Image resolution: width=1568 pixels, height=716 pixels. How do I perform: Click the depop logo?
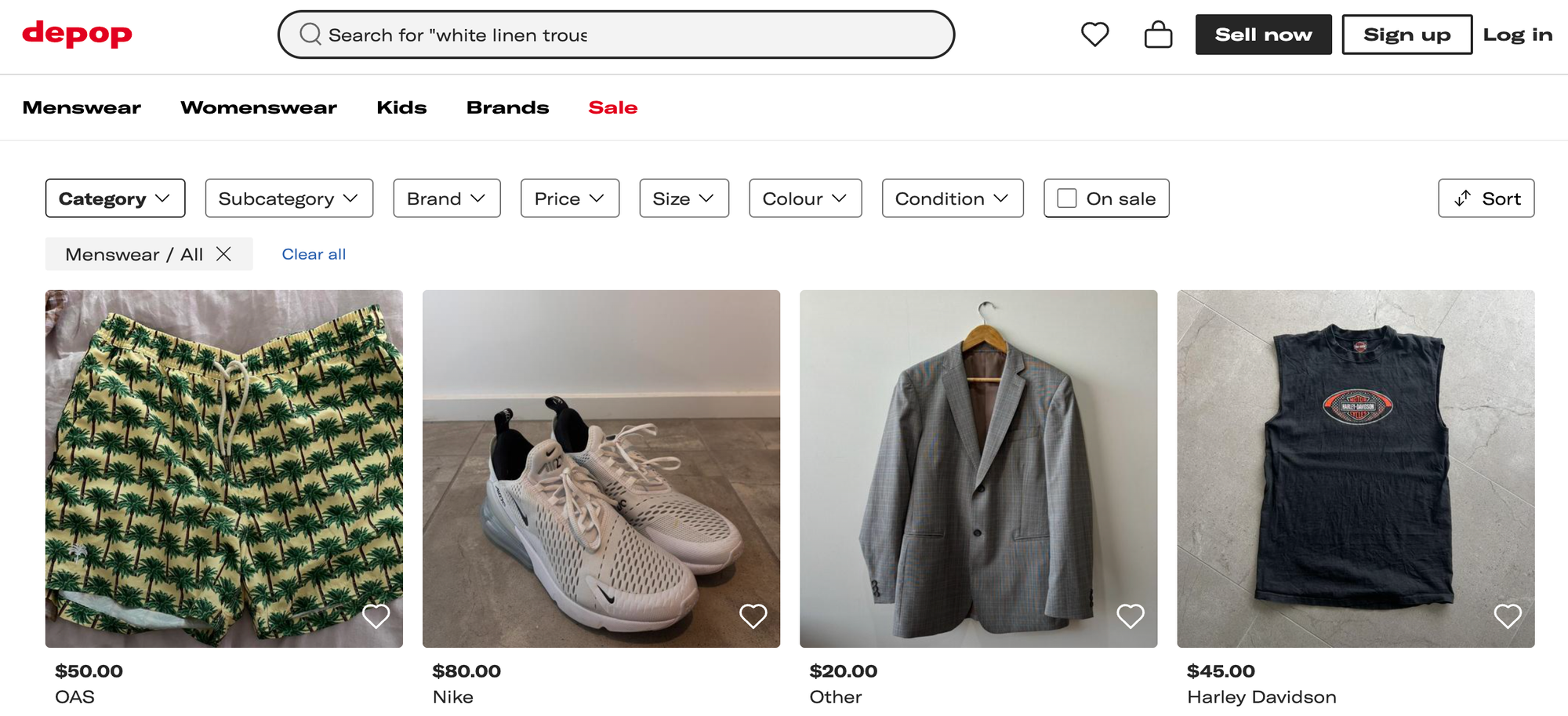coord(77,34)
